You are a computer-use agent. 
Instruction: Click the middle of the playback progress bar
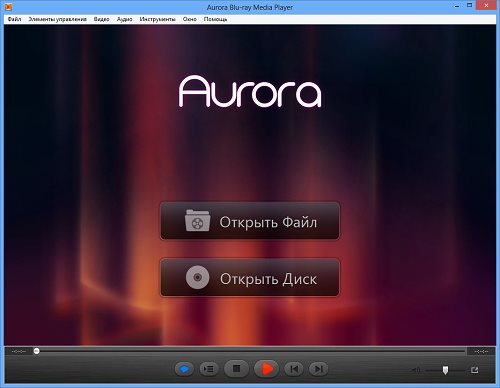pos(250,351)
